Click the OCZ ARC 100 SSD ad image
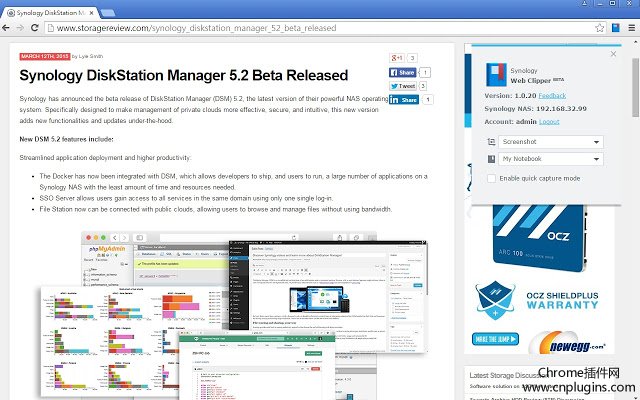 540,238
